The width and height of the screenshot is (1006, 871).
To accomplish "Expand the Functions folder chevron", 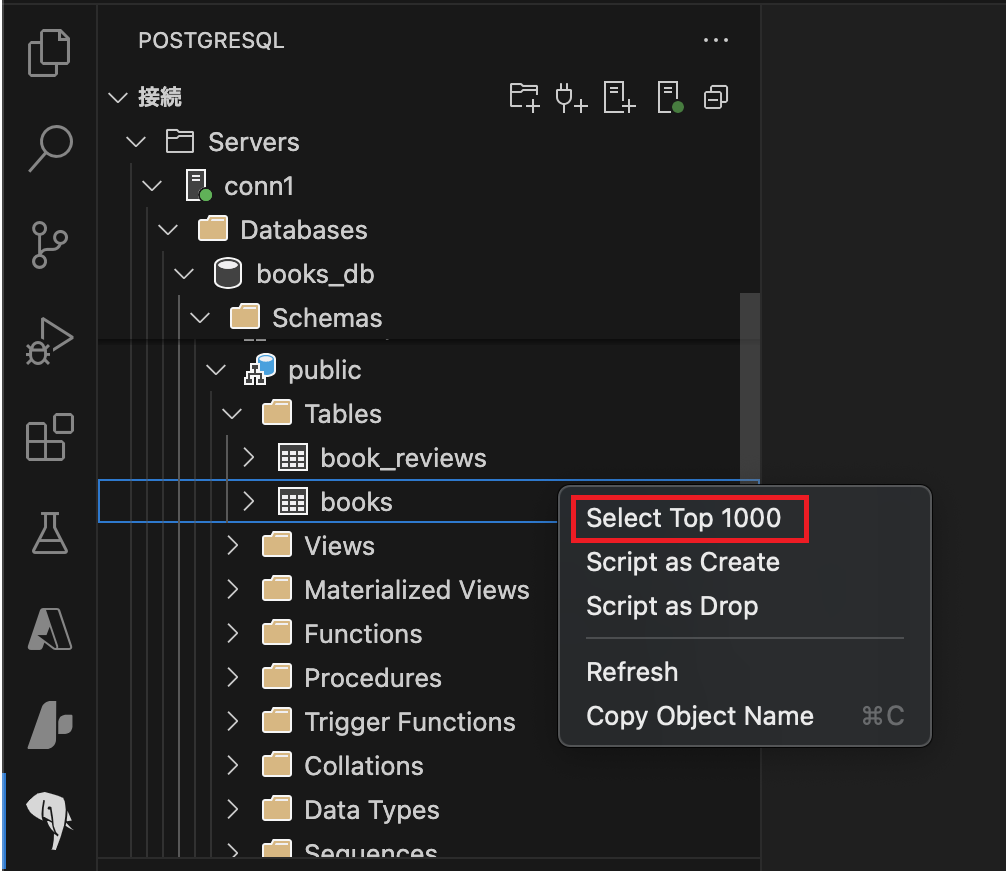I will coord(233,634).
